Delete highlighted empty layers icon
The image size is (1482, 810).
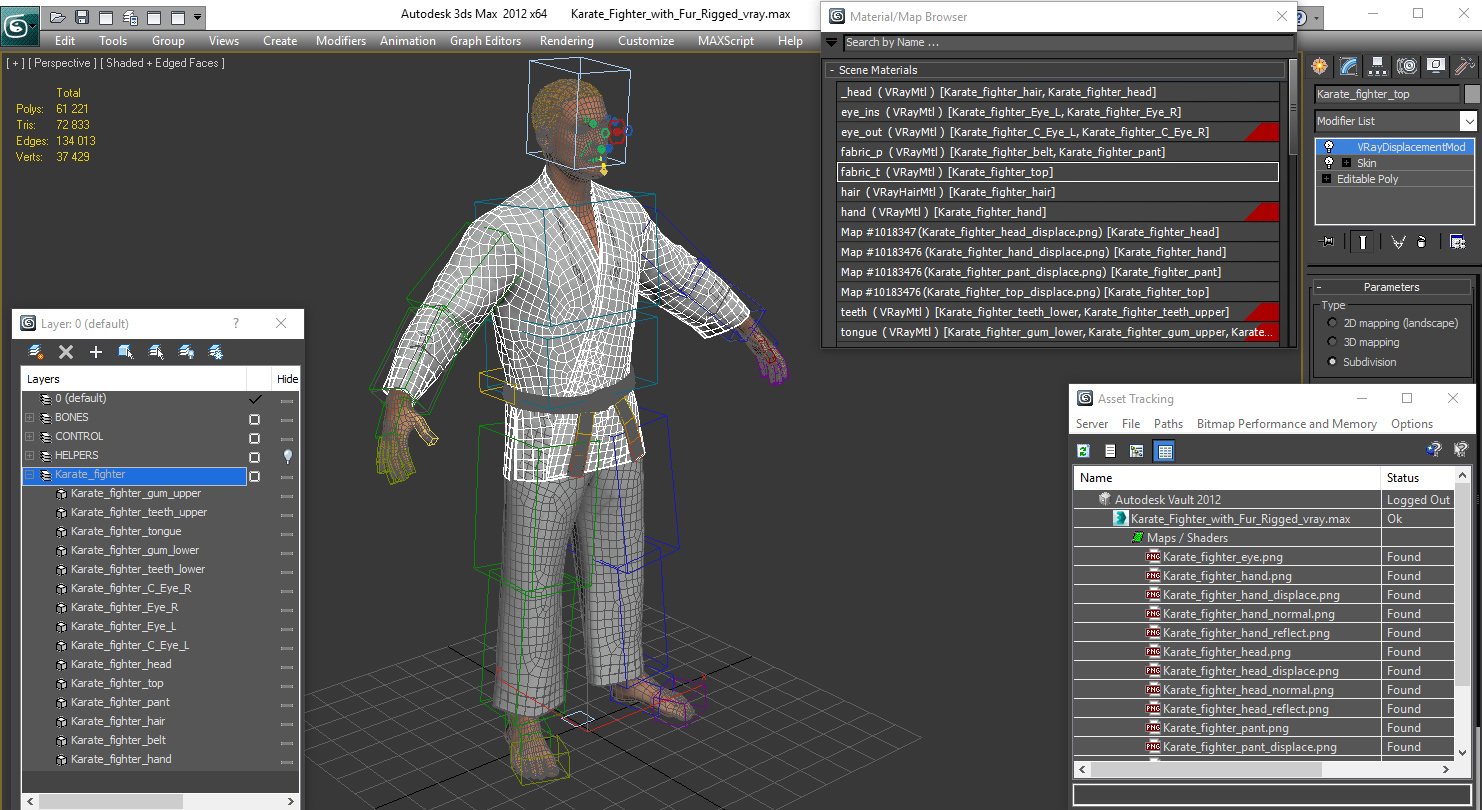tap(66, 352)
